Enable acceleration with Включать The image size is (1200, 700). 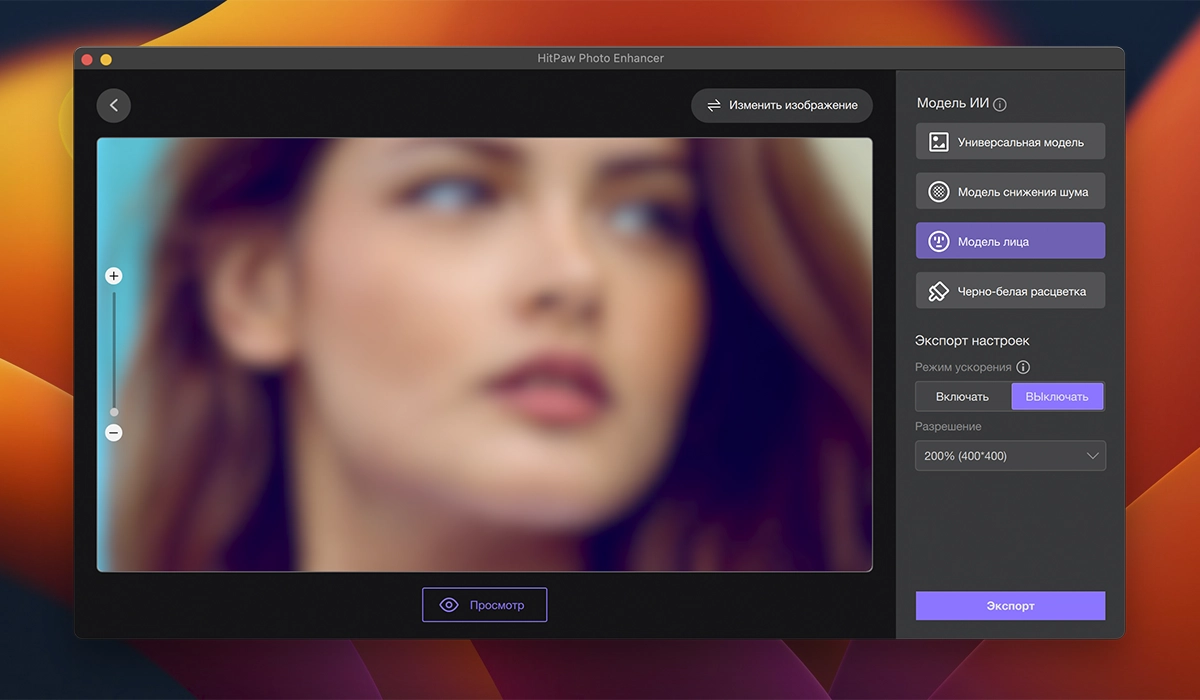pos(962,397)
